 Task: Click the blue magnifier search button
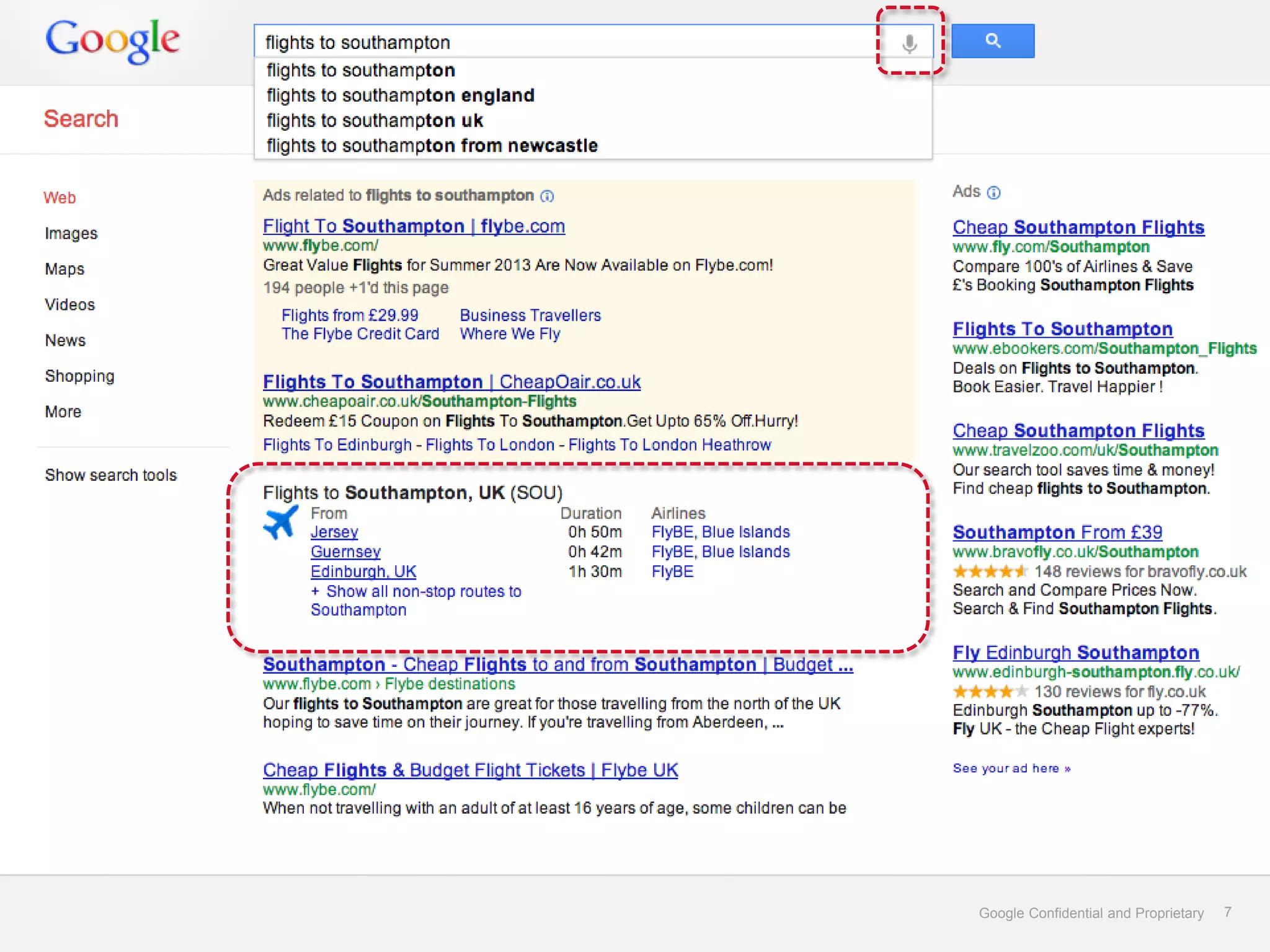[x=993, y=41]
